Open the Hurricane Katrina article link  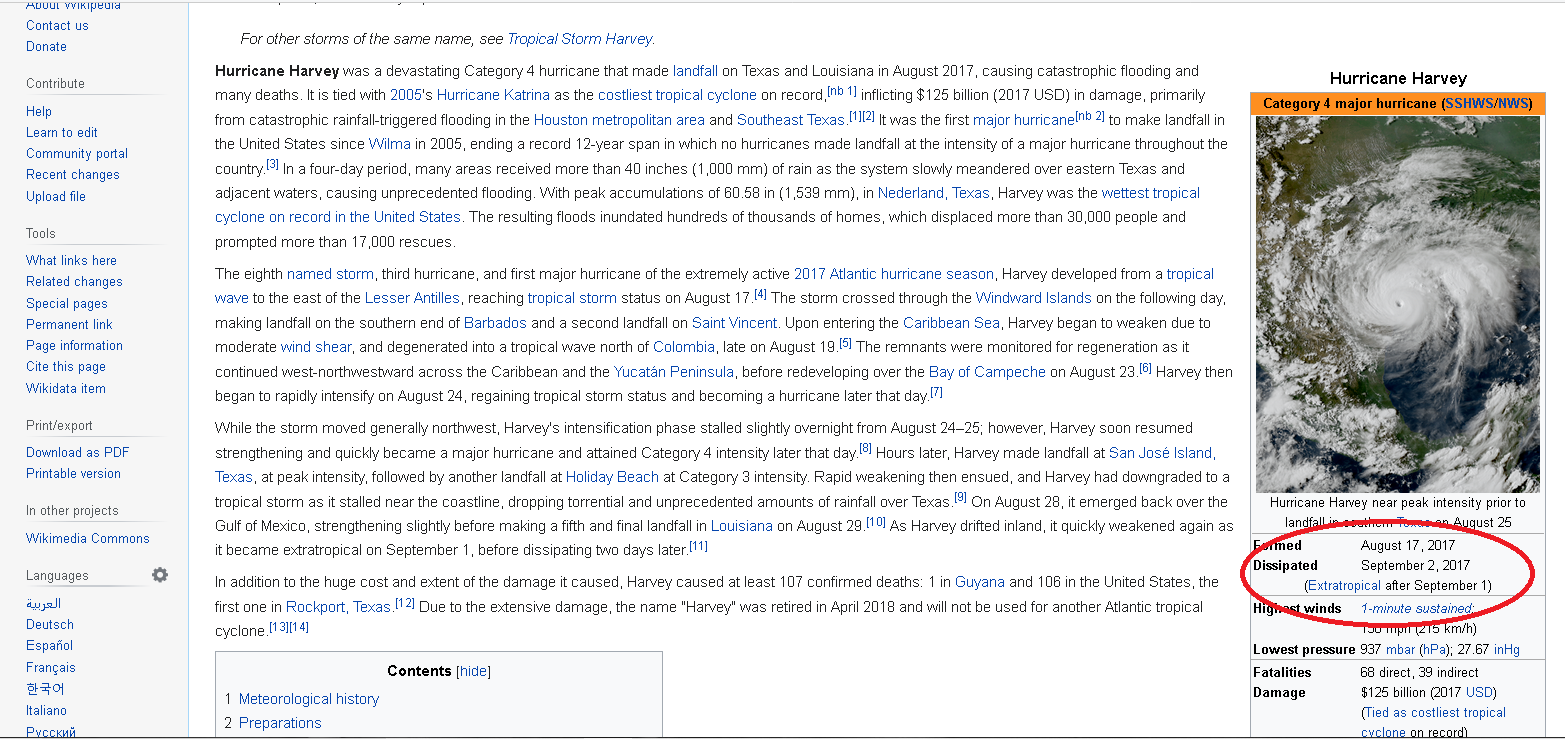tap(493, 95)
